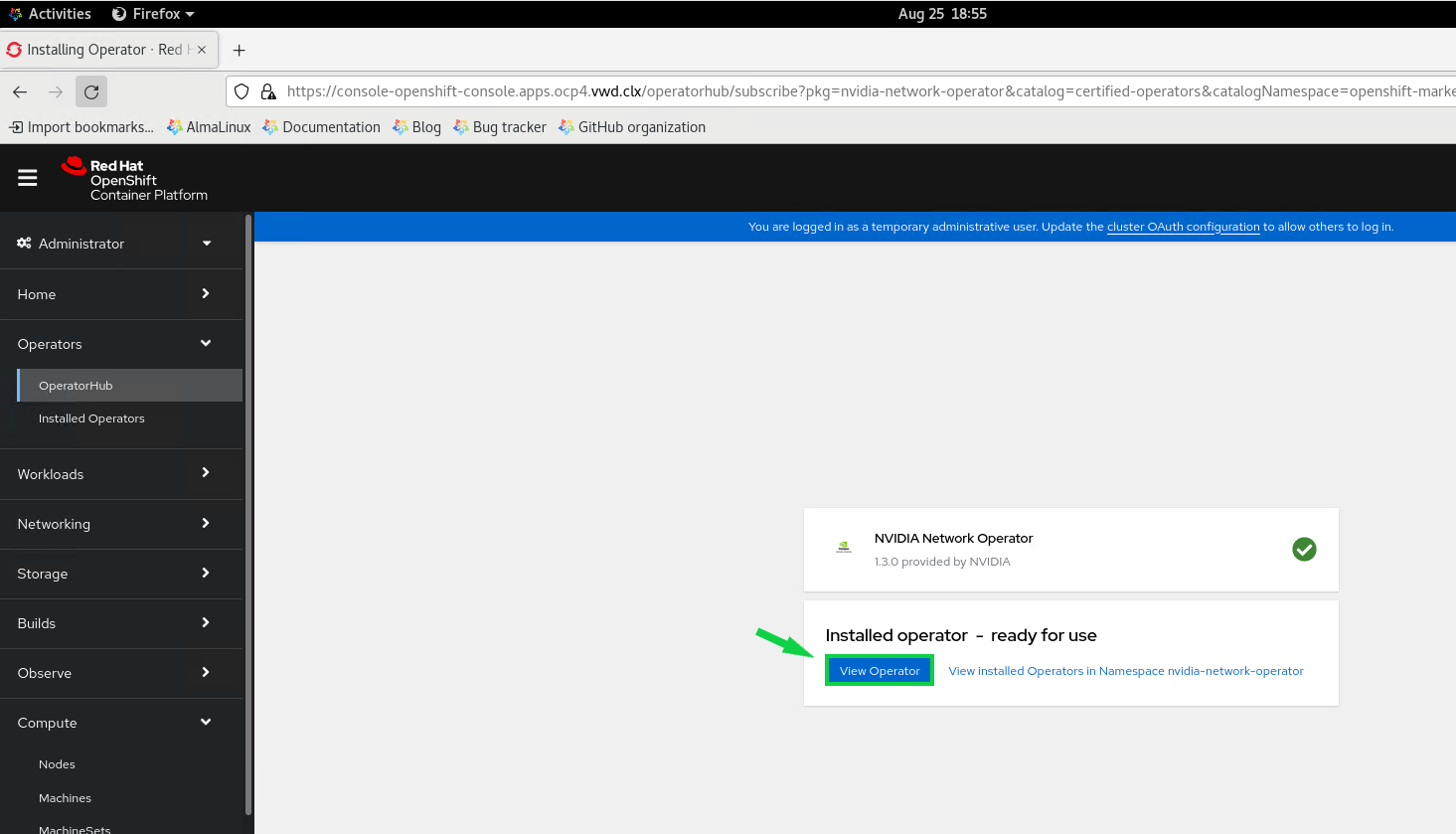Open Nodes under Compute

[x=57, y=764]
